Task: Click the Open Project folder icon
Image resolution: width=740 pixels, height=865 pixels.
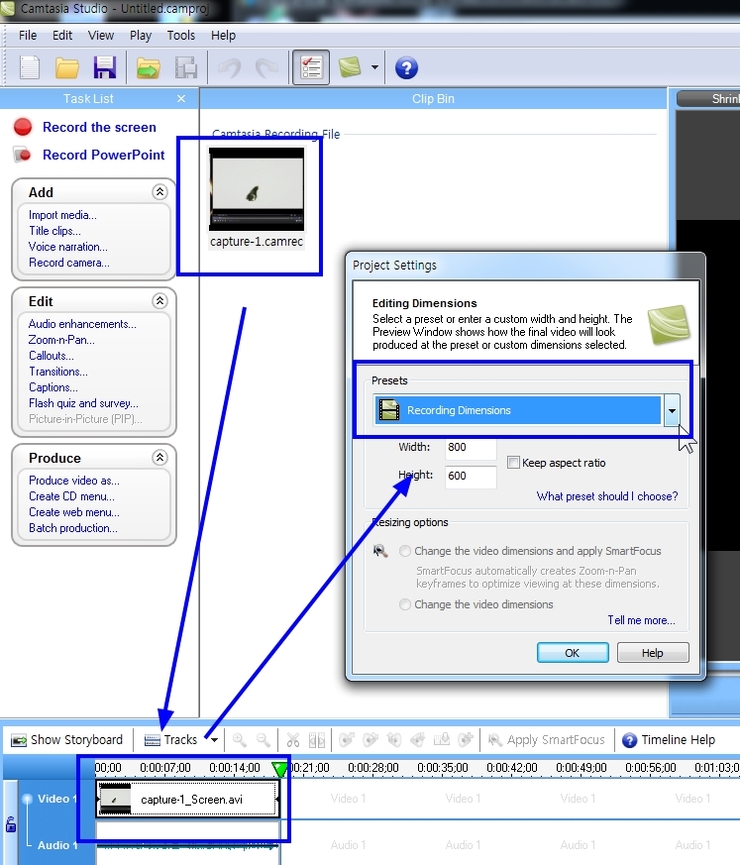Action: tap(67, 68)
